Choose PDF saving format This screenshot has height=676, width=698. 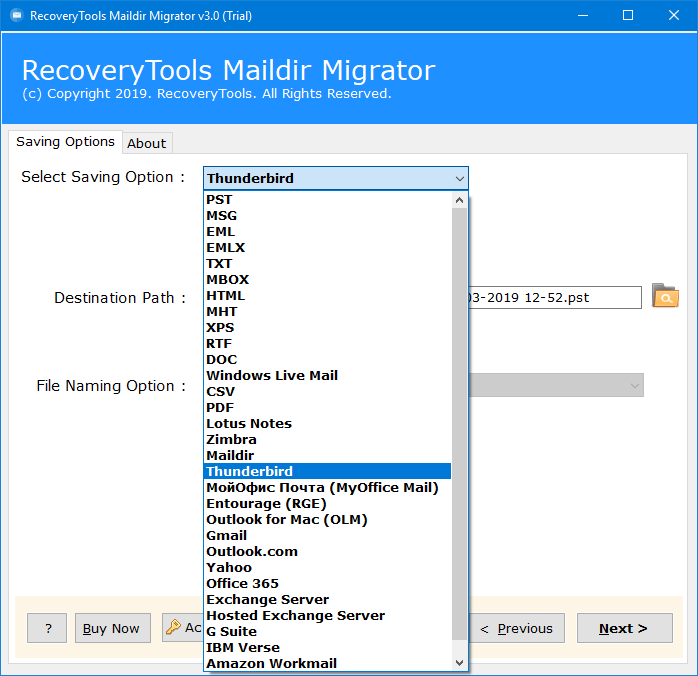click(327, 408)
